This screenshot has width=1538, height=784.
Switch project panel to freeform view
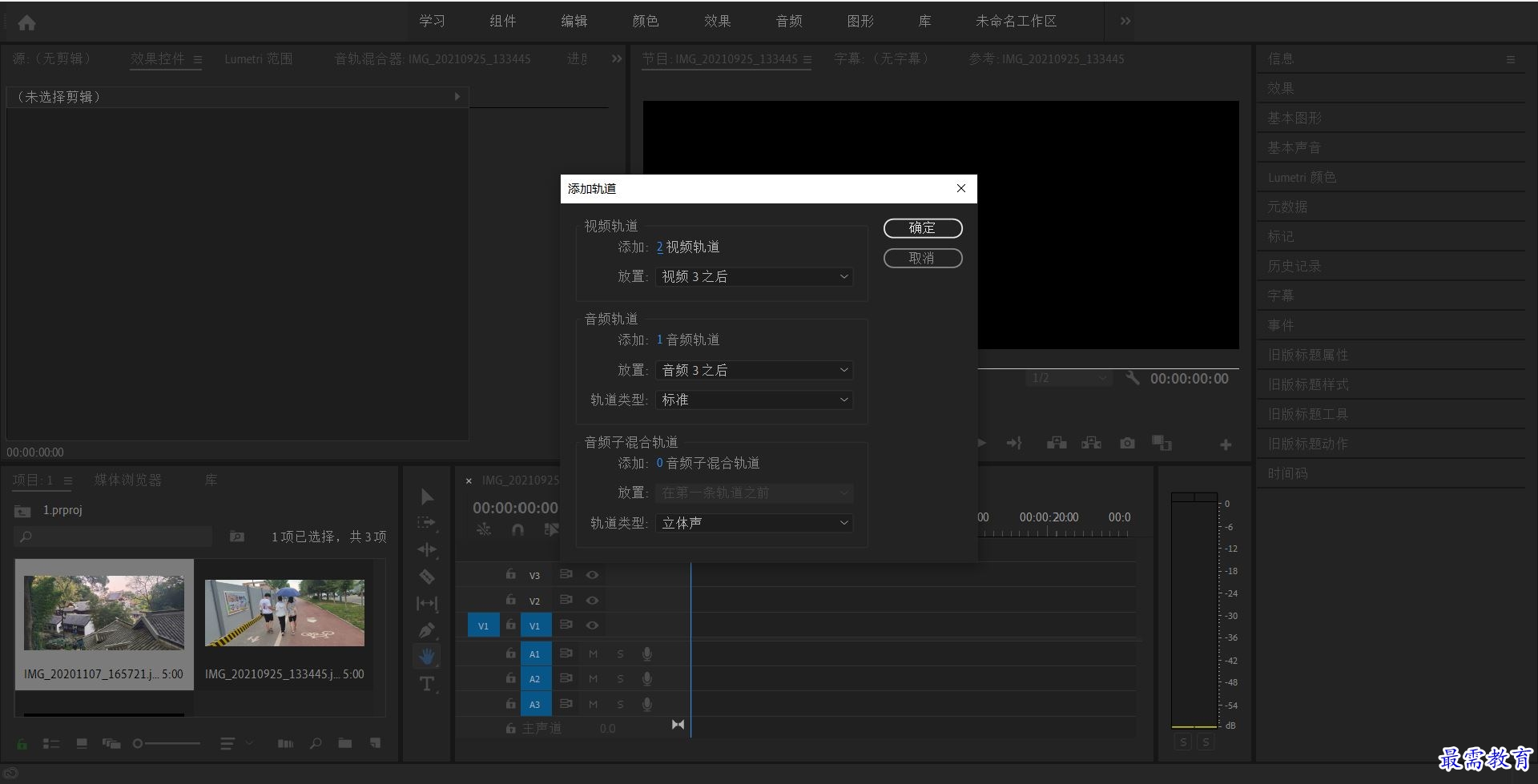tap(111, 744)
